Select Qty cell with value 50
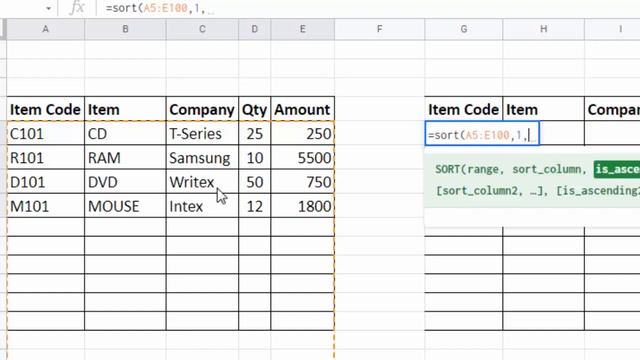The height and width of the screenshot is (360, 640). click(x=255, y=182)
